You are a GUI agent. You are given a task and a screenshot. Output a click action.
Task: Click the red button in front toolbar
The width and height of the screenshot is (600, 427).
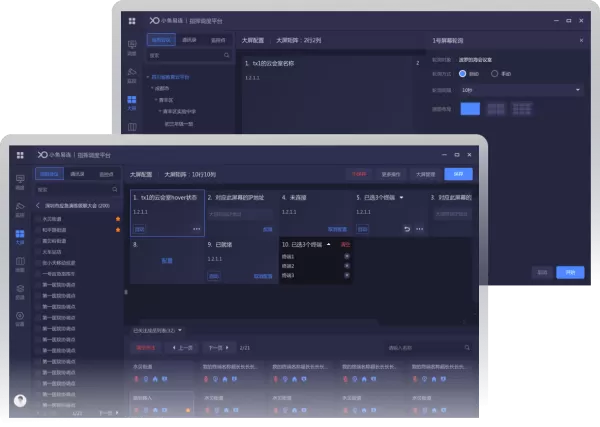pyautogui.click(x=359, y=174)
